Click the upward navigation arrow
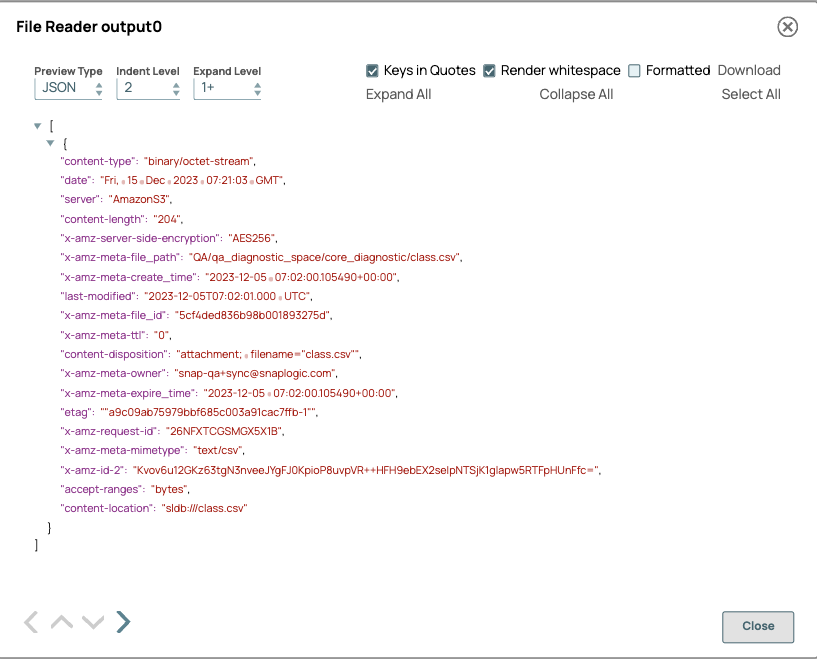 (x=61, y=621)
